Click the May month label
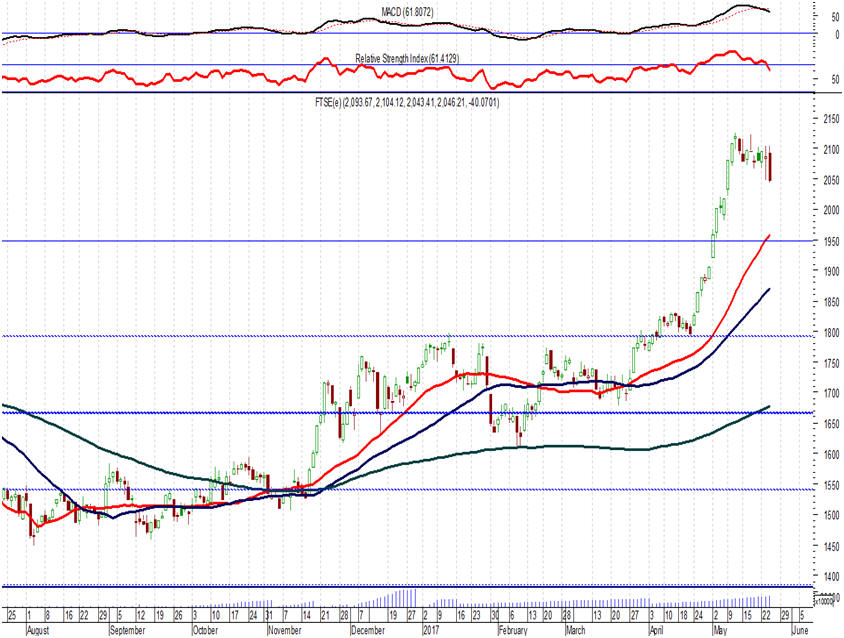 [720, 630]
